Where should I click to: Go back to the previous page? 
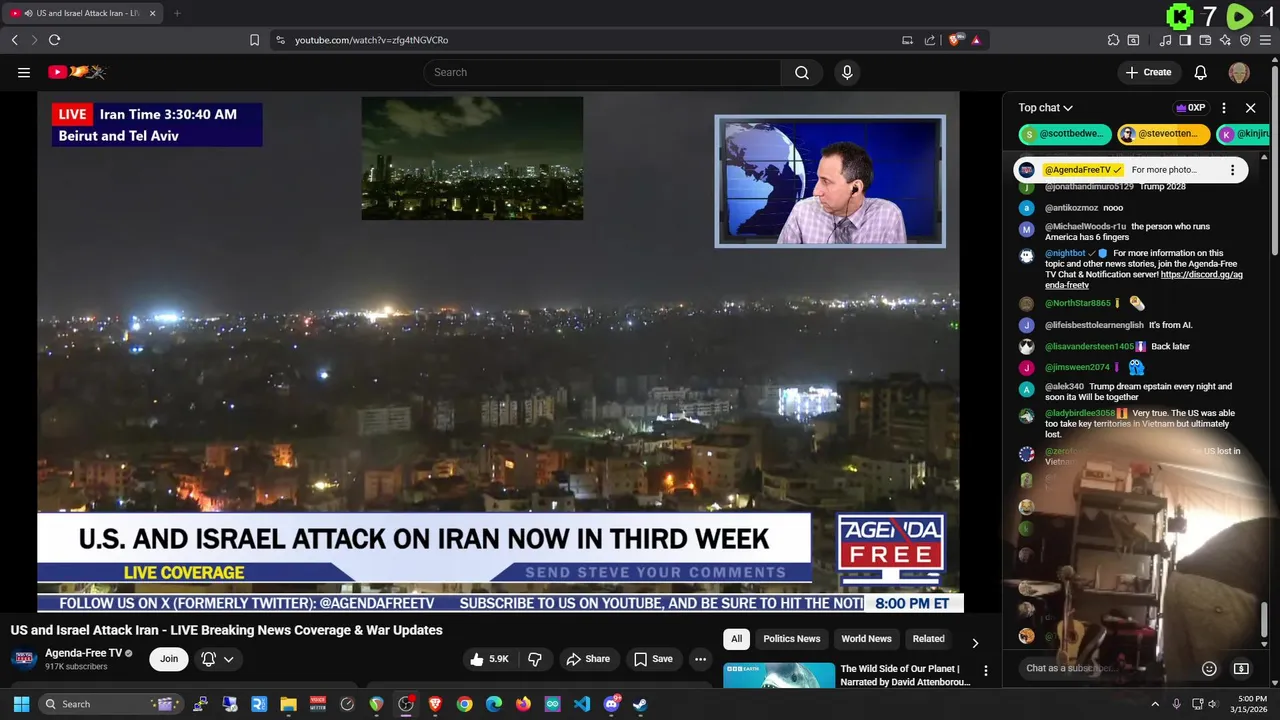coord(14,40)
